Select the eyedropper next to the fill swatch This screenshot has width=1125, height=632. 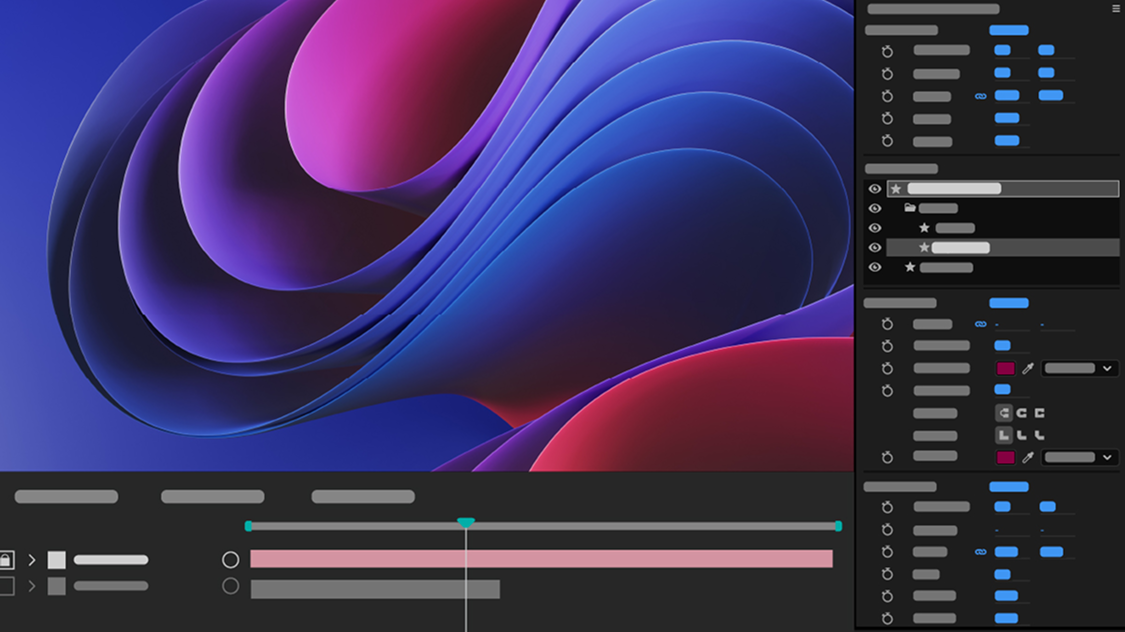(x=1027, y=368)
